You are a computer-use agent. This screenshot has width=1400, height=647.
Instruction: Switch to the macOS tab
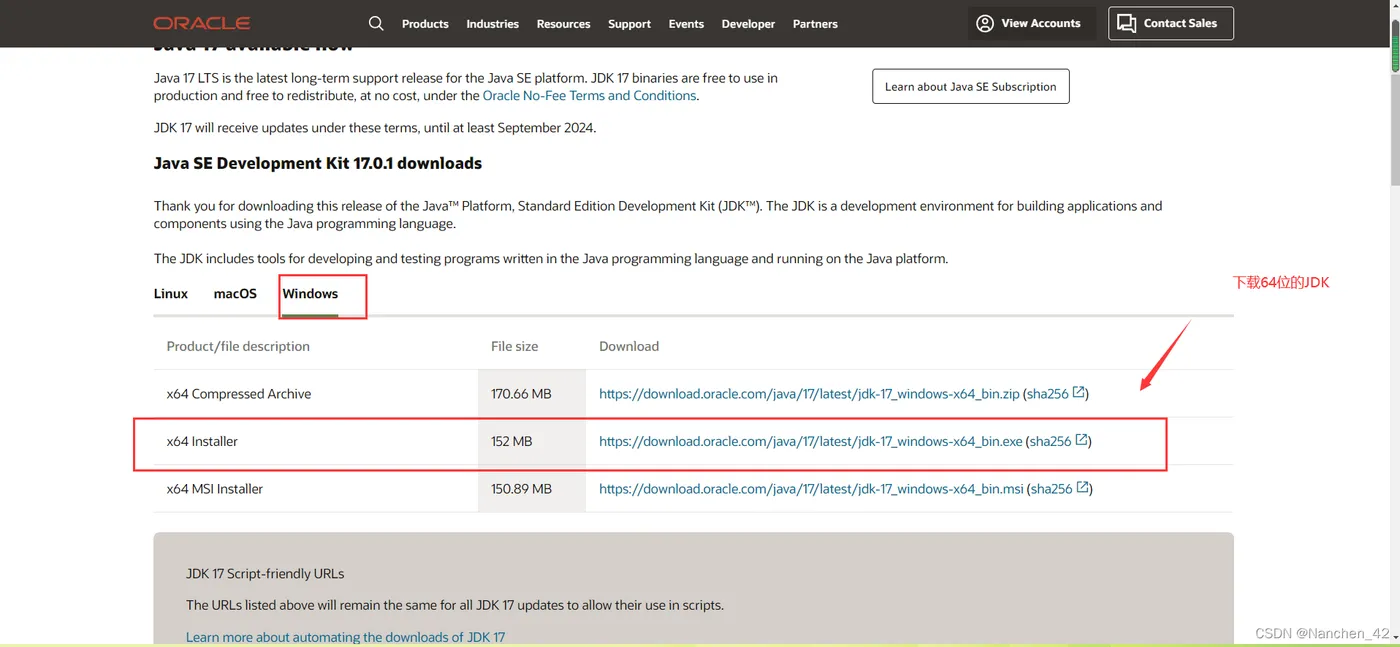235,294
